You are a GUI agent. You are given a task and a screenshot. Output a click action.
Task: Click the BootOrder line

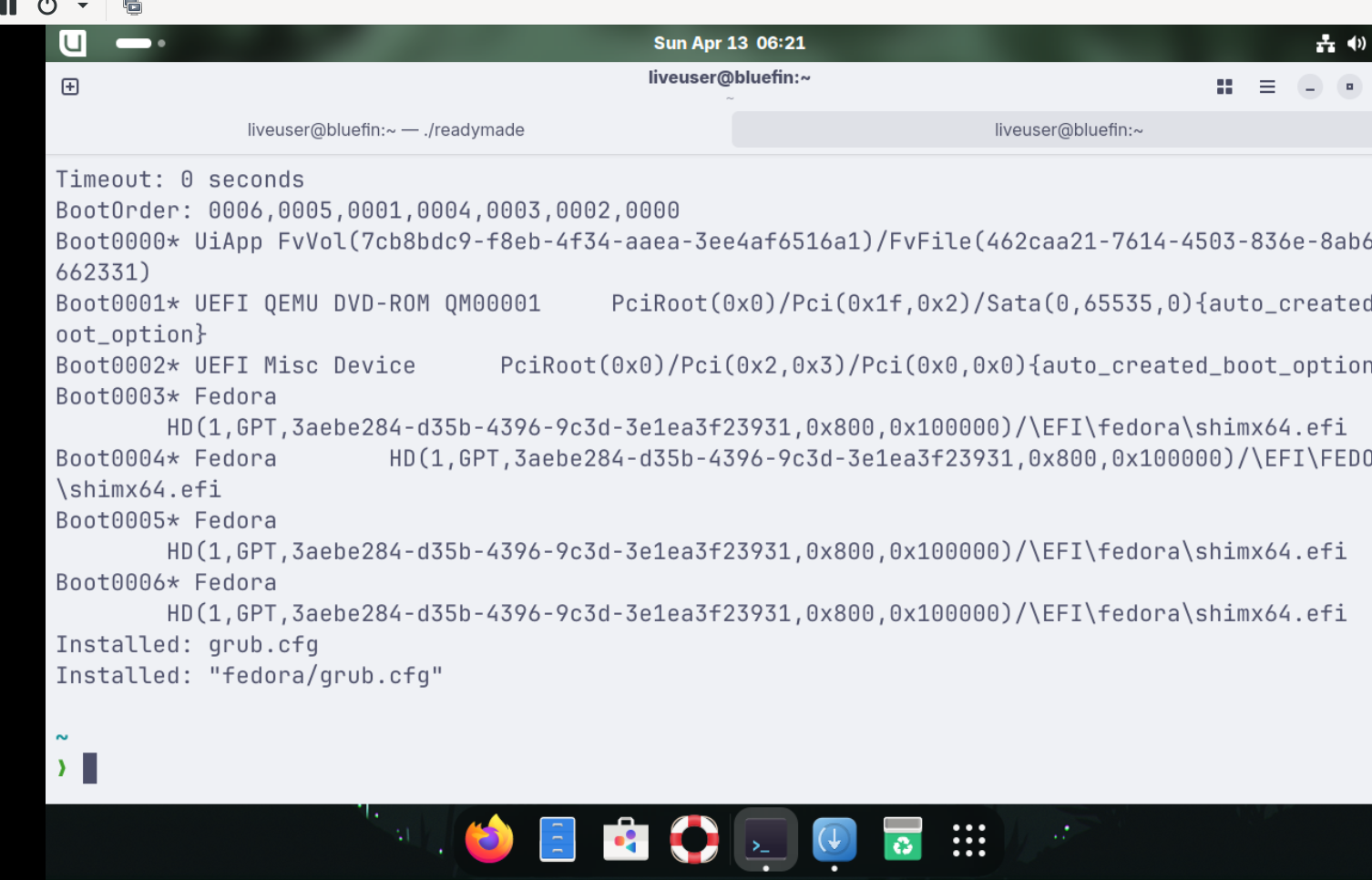(367, 210)
